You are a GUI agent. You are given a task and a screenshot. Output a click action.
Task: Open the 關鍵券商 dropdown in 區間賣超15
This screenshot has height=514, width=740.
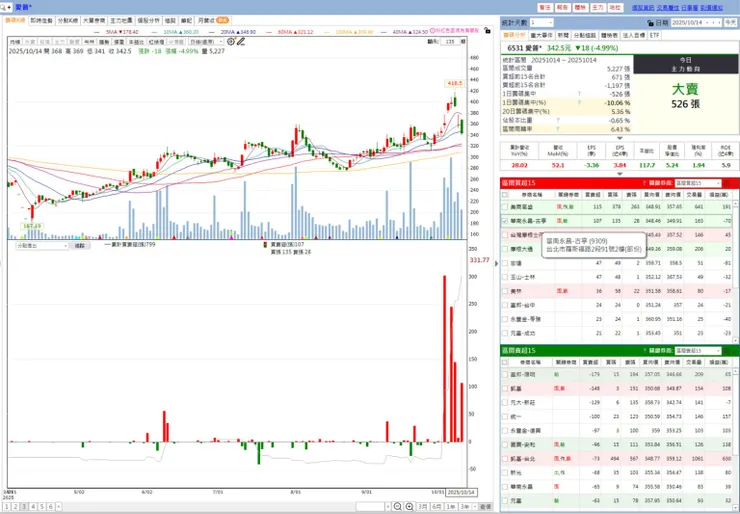pos(698,351)
